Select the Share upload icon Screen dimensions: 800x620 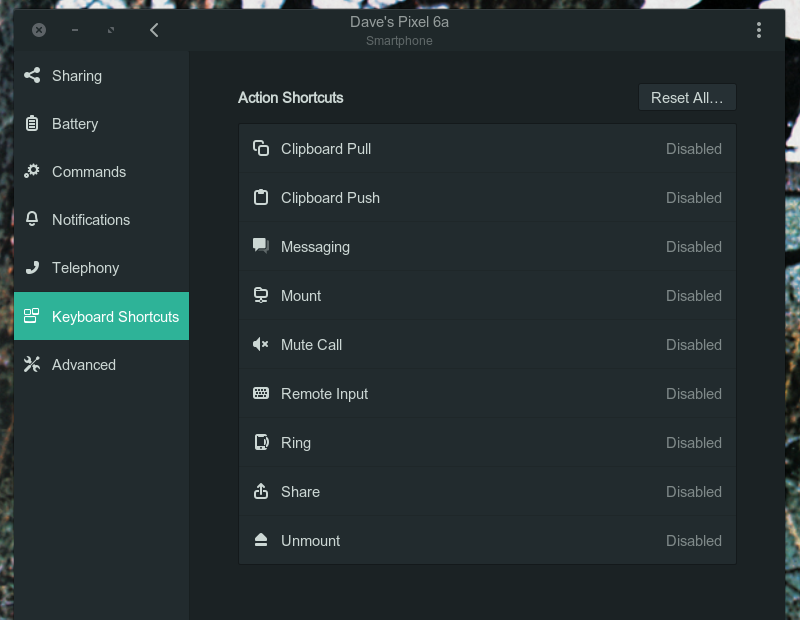260,491
